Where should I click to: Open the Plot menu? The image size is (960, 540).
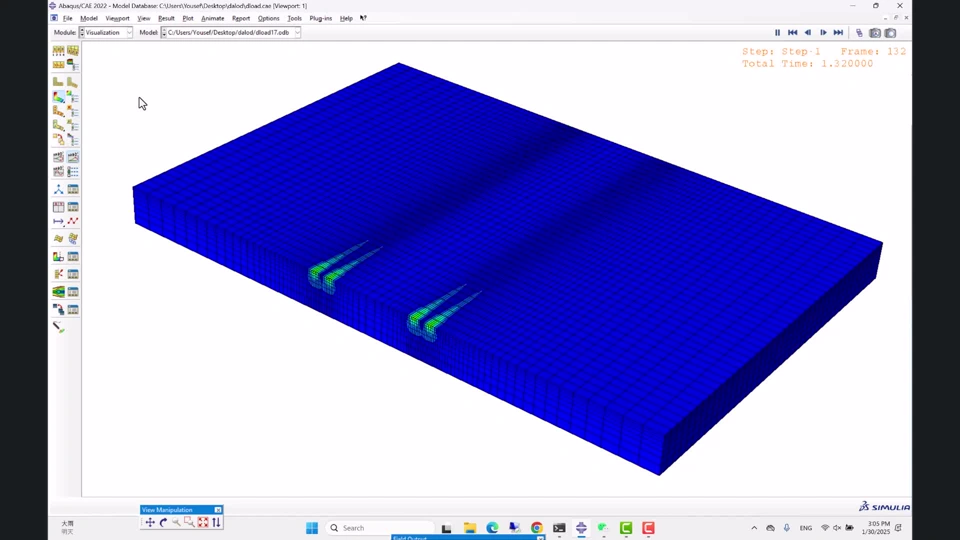coord(188,18)
